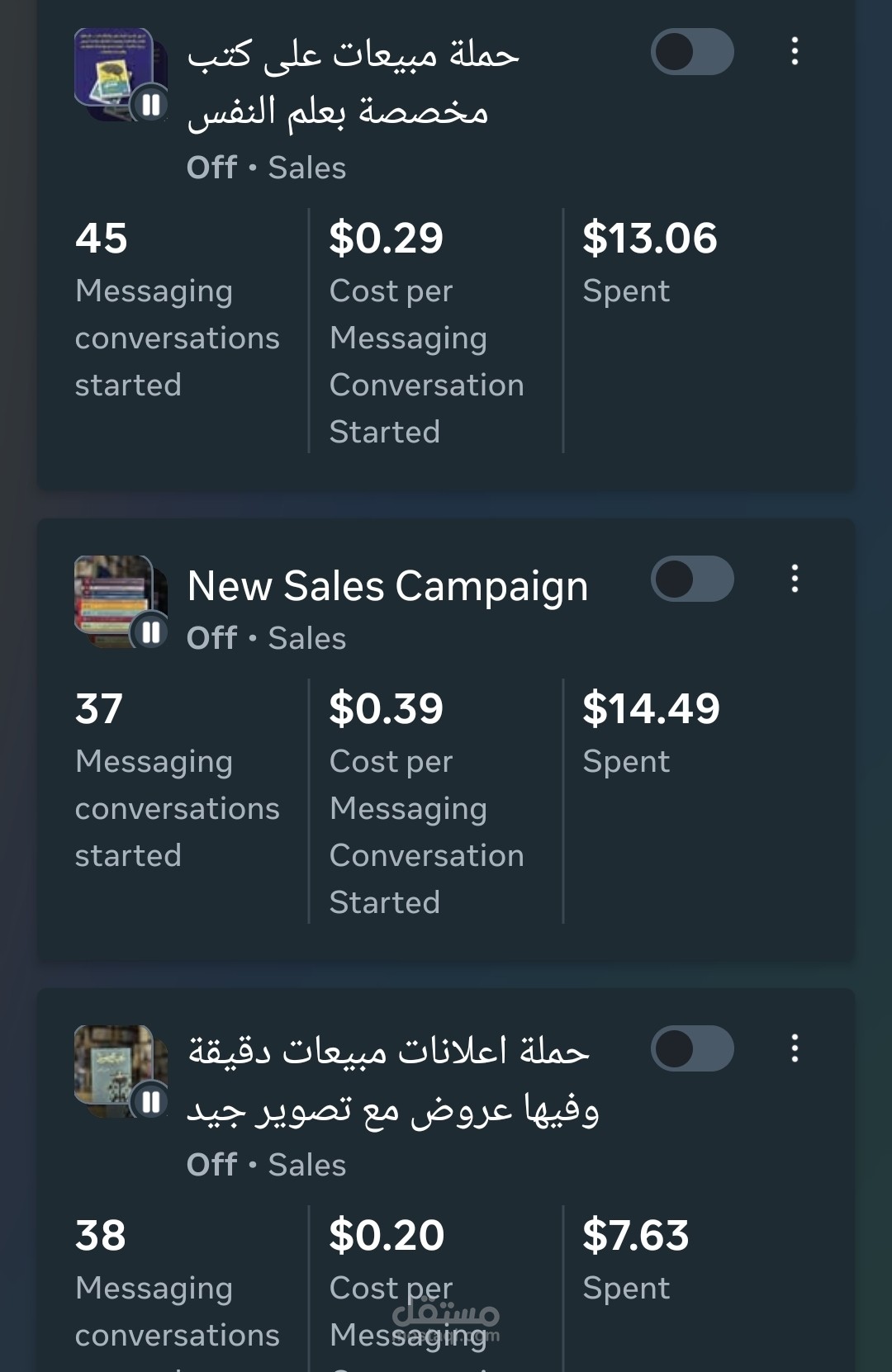Viewport: 892px width, 1372px height.
Task: Open the New Sales Campaign title
Action: pos(387,586)
